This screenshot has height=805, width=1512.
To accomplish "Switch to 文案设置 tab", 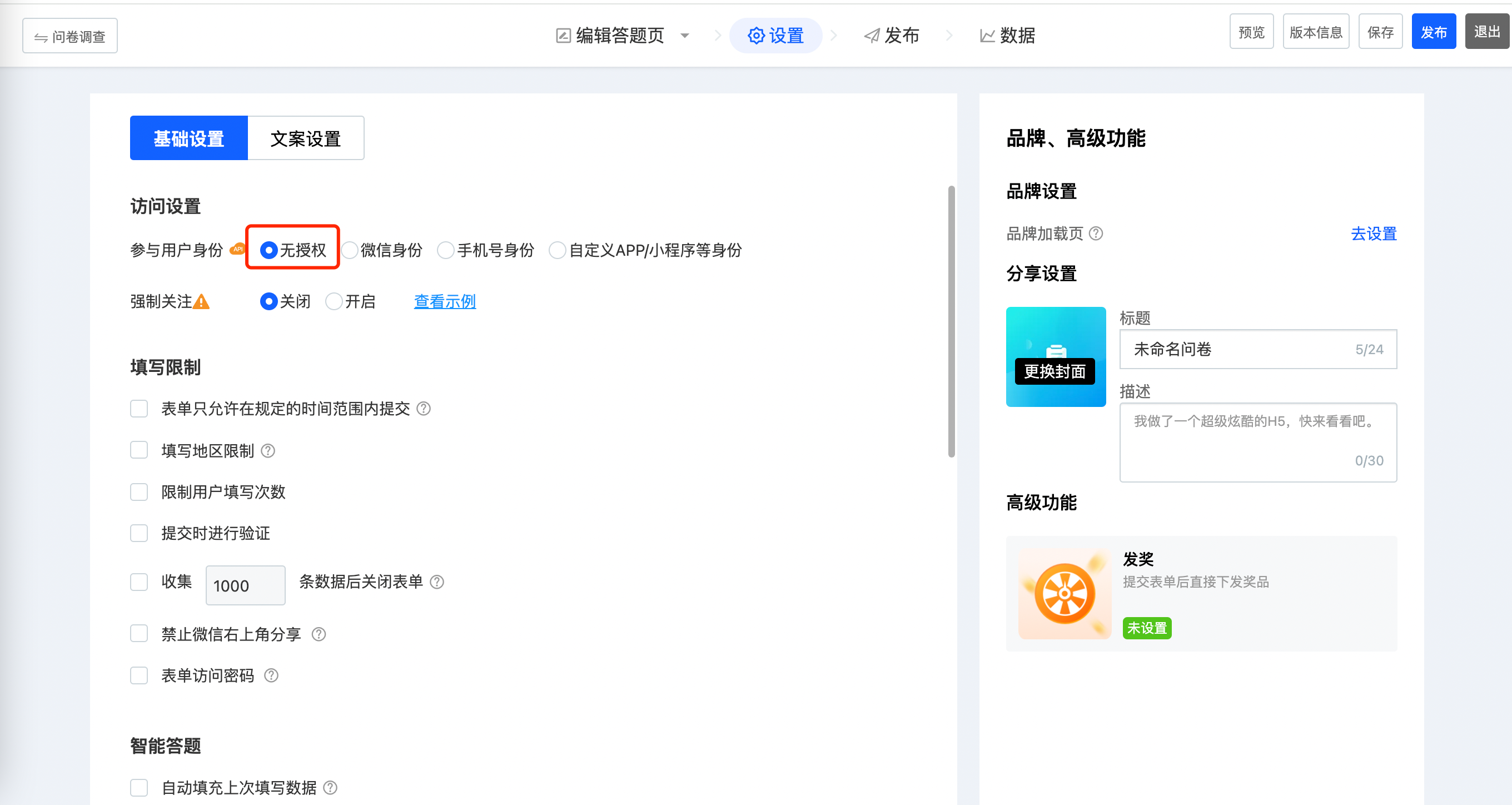I will (305, 138).
